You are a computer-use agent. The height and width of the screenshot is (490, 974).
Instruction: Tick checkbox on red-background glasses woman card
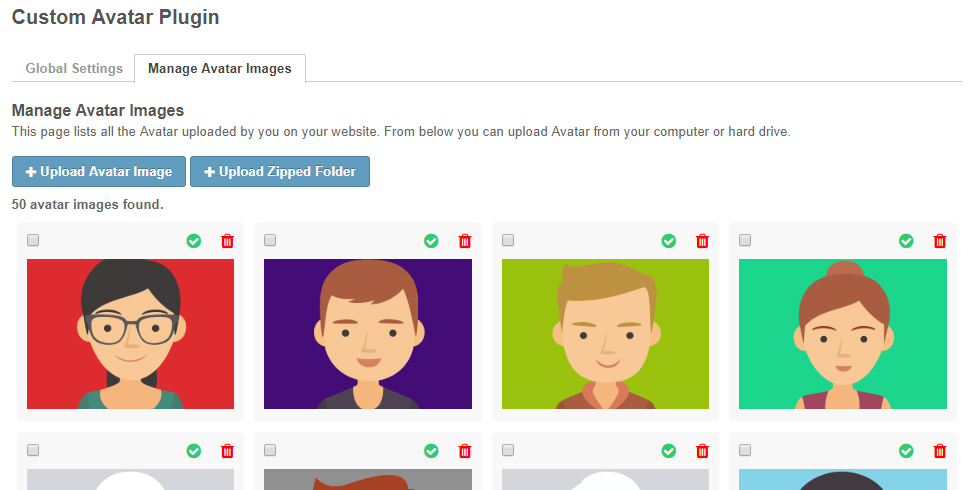click(33, 240)
